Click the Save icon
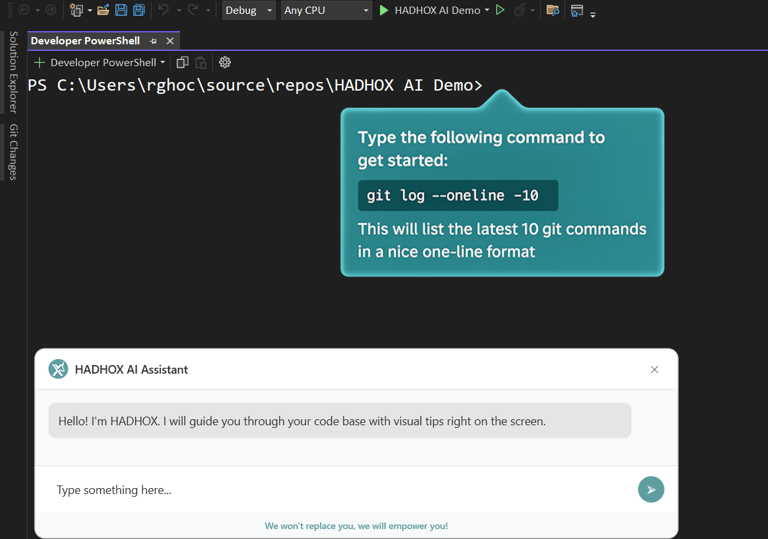This screenshot has height=539, width=768. [121, 10]
